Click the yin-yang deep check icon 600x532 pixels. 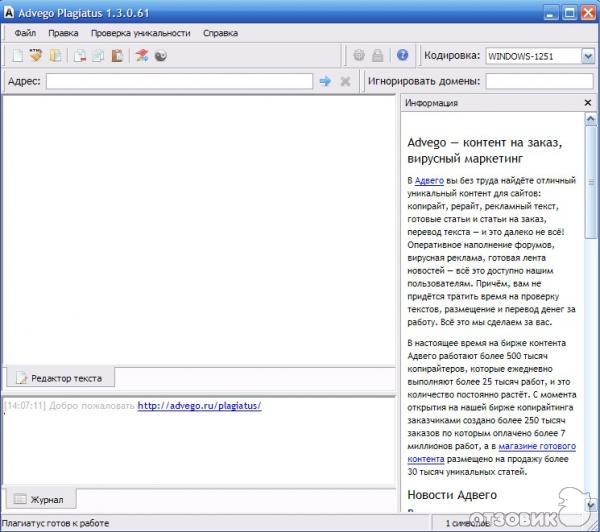pos(161,56)
